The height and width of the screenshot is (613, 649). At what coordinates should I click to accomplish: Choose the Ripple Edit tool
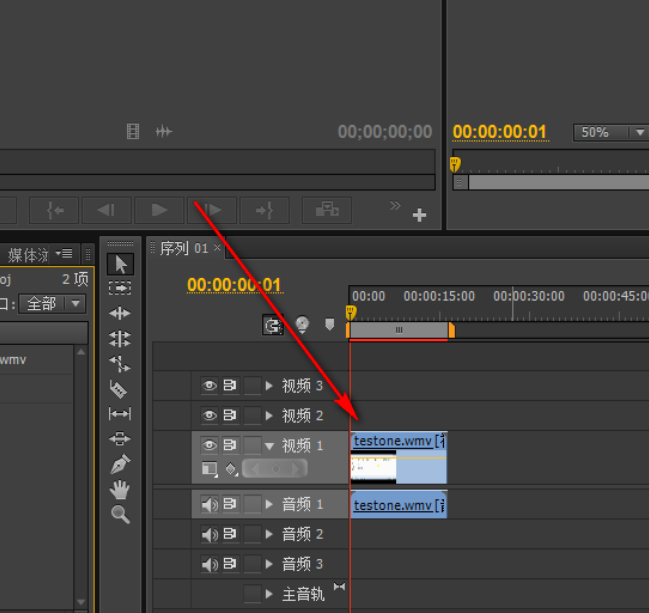pos(121,314)
